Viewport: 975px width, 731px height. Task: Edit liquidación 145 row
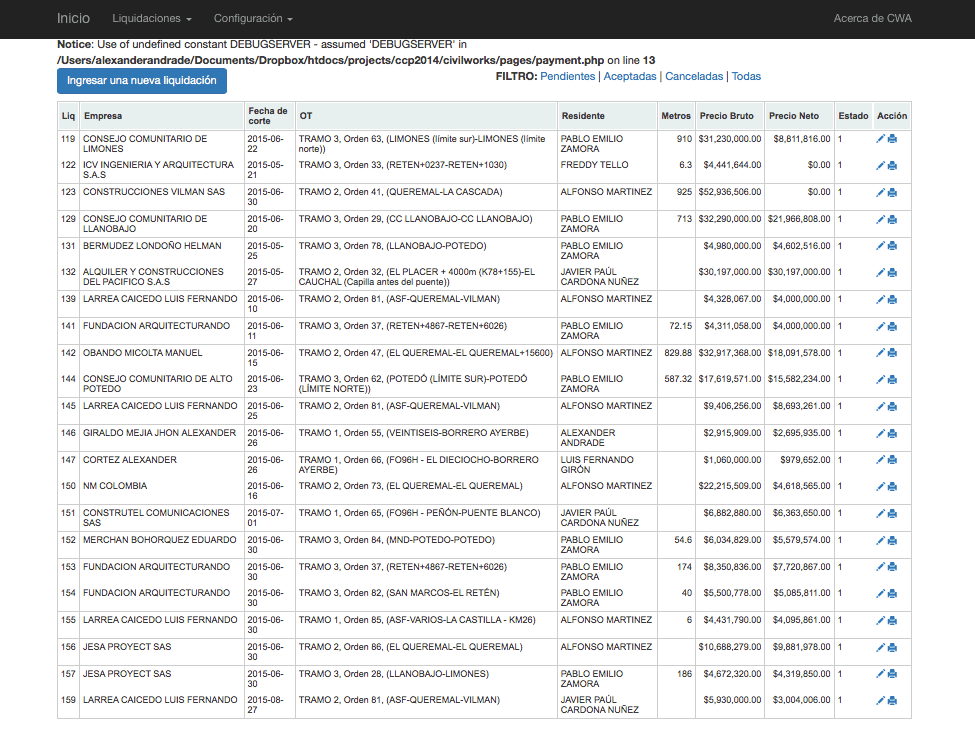[x=880, y=407]
